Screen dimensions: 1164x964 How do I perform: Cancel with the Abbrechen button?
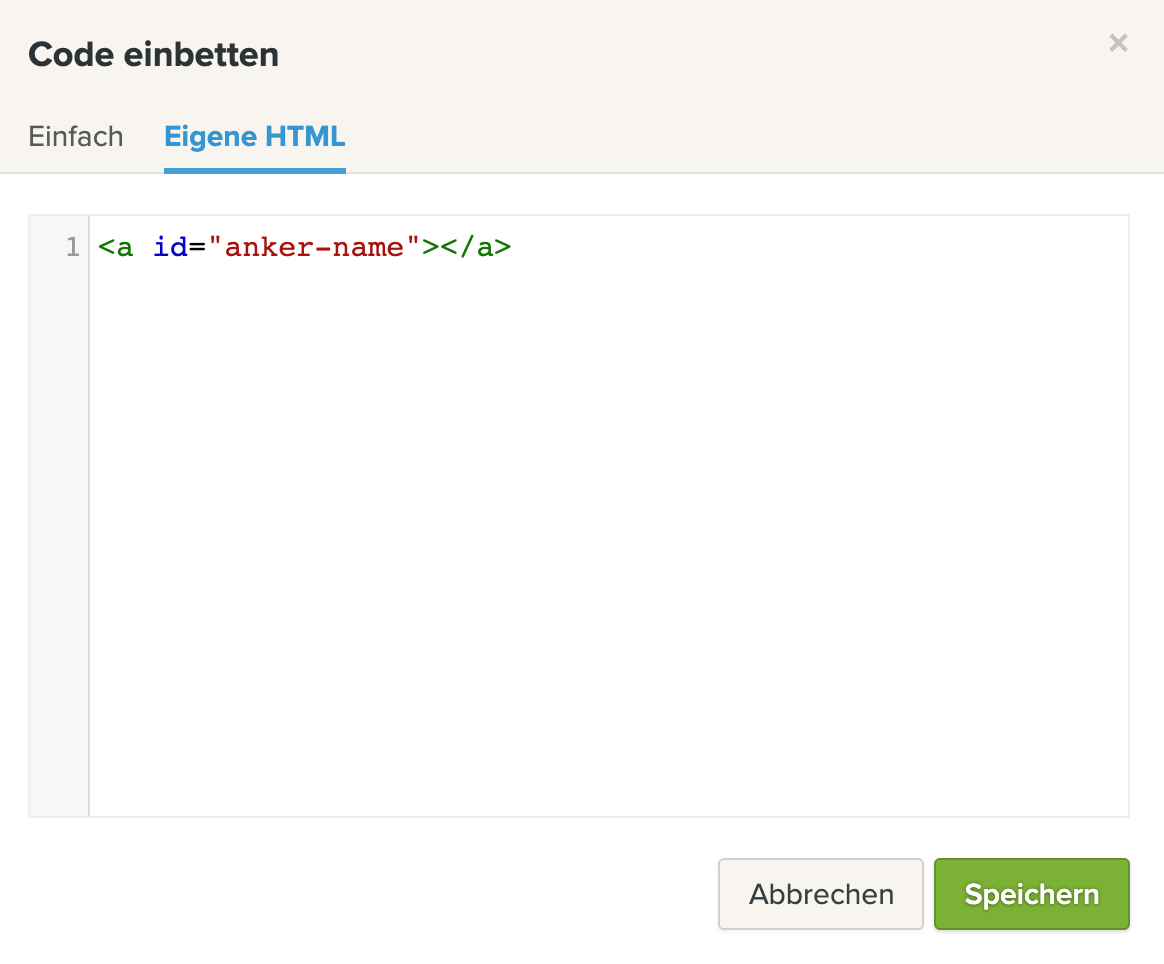[x=820, y=893]
